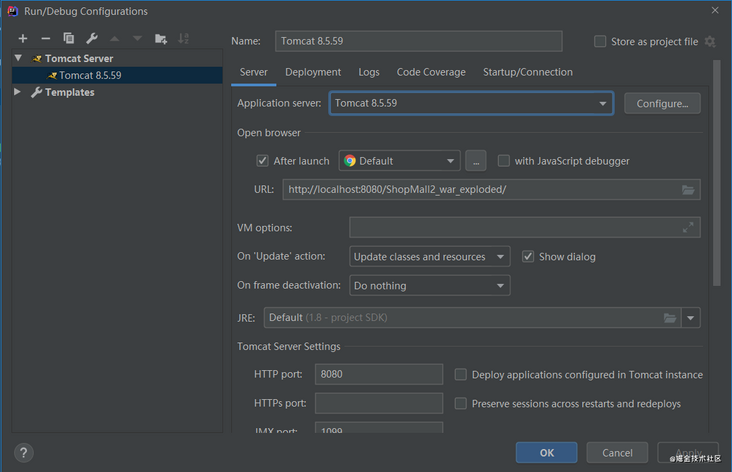
Task: Click the Add New Configuration plus icon
Action: 22,38
